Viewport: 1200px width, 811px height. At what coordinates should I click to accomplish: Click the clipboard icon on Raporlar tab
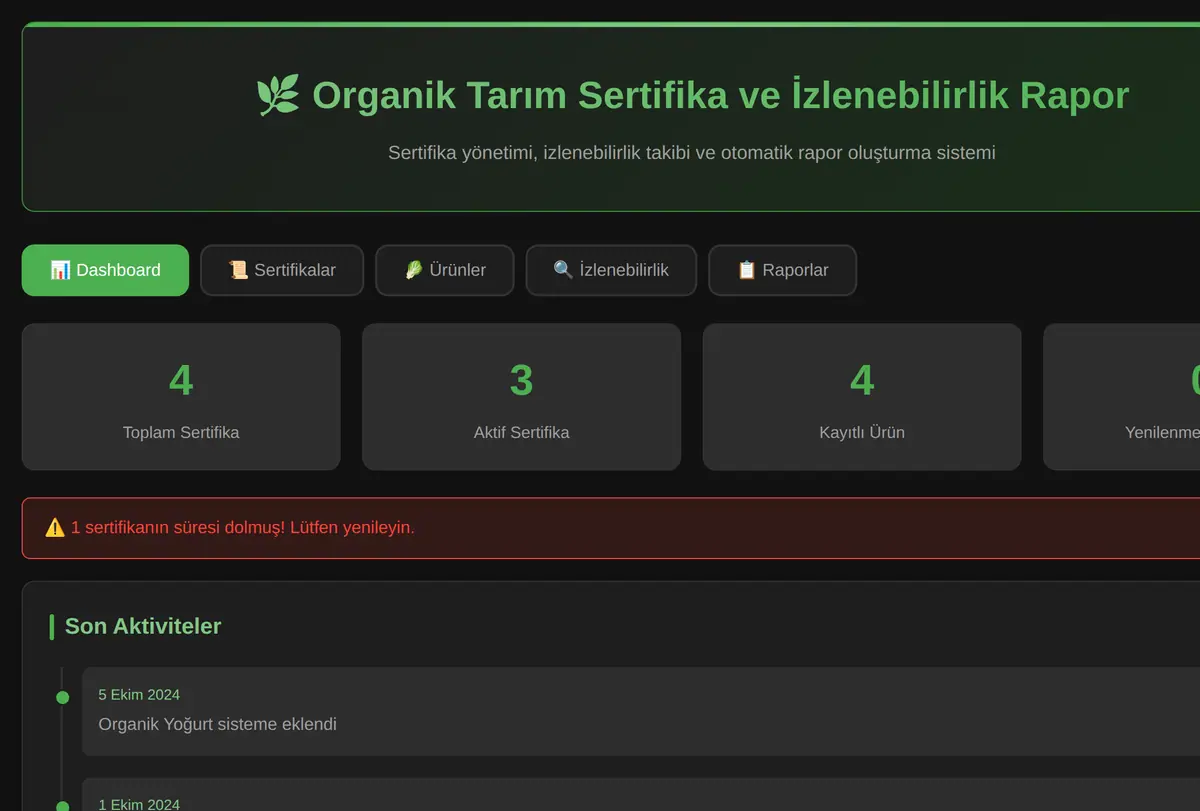pos(746,270)
